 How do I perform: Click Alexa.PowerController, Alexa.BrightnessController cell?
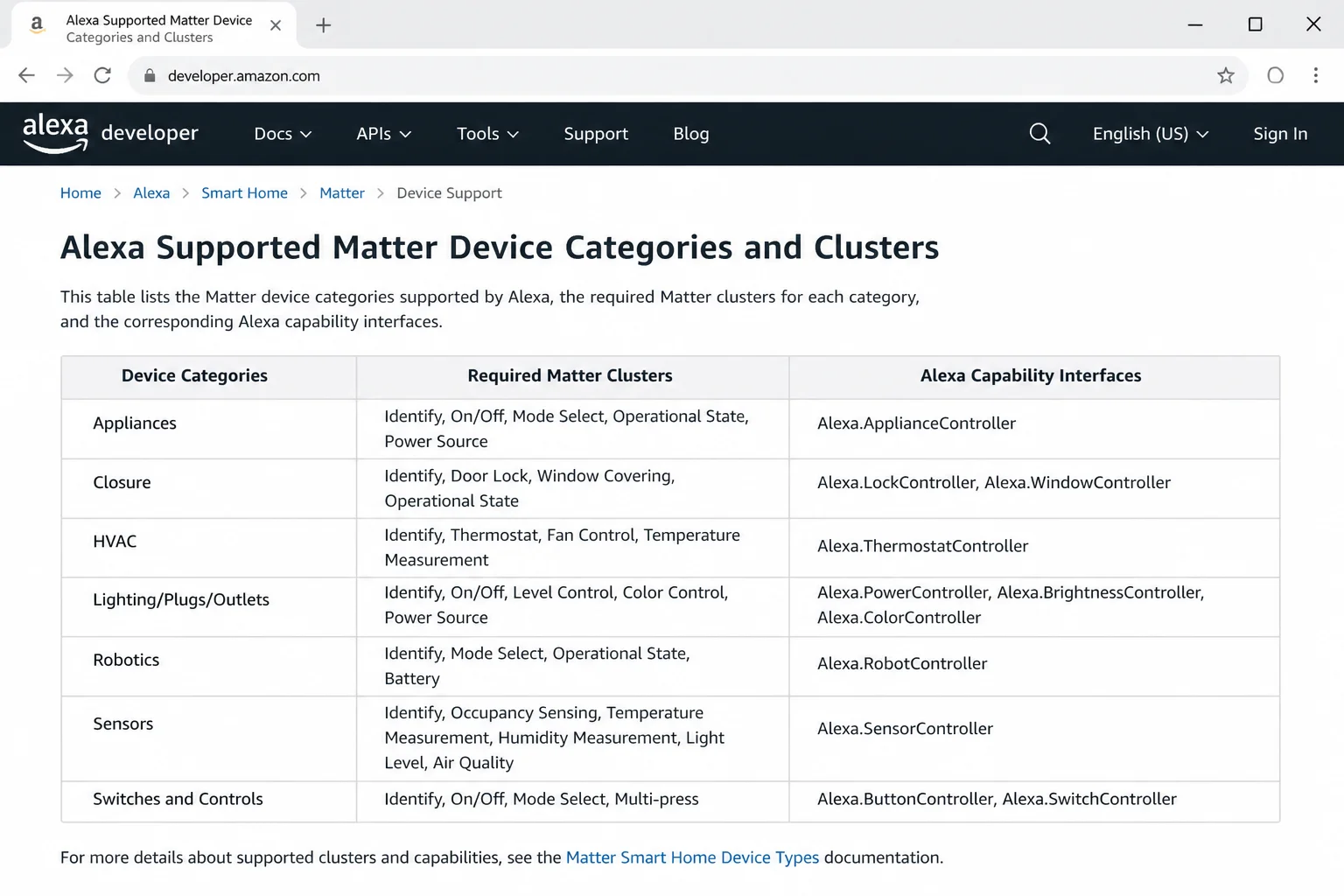[1034, 606]
